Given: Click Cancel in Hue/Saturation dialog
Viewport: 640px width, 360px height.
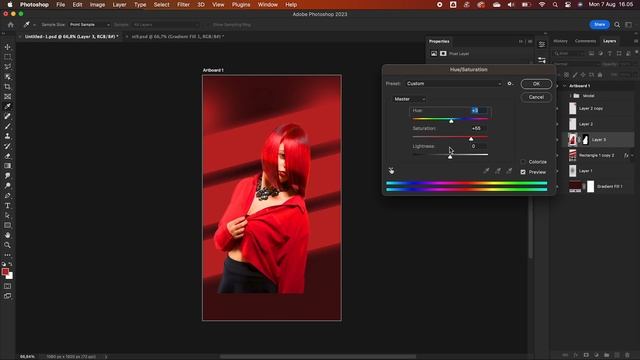Looking at the screenshot, I should click(536, 97).
